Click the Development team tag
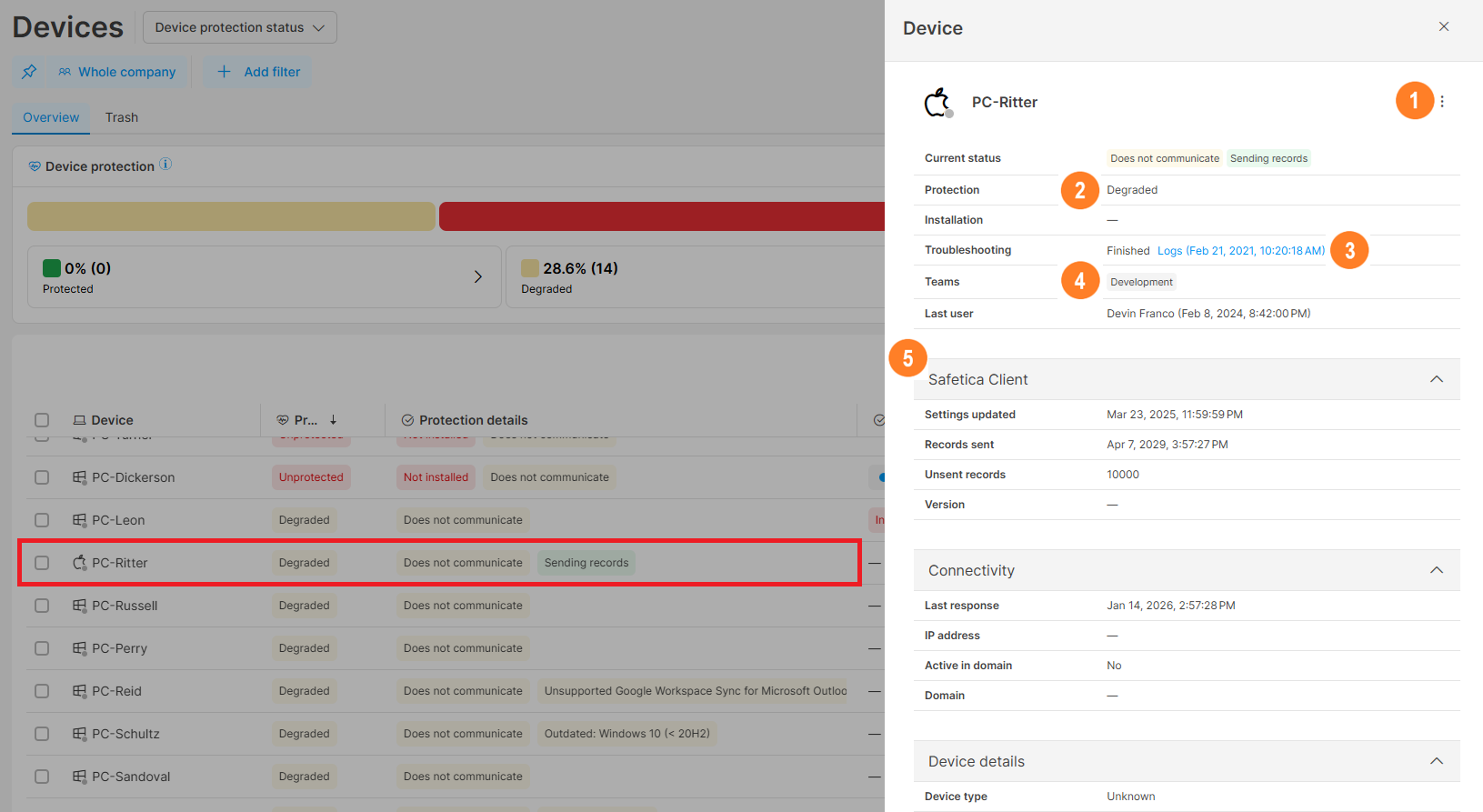This screenshot has width=1483, height=812. pyautogui.click(x=1141, y=282)
